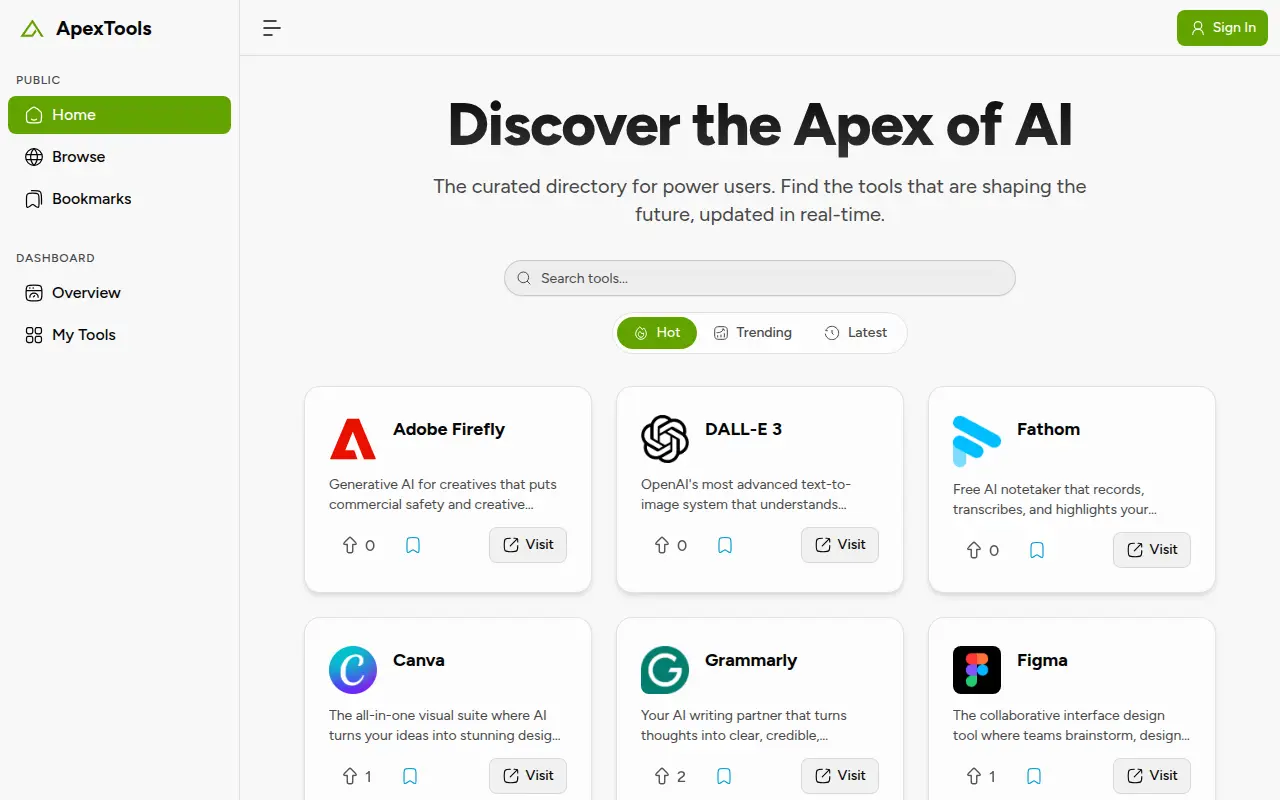Focus the Search tools field
Image resolution: width=1280 pixels, height=800 pixels.
760,278
